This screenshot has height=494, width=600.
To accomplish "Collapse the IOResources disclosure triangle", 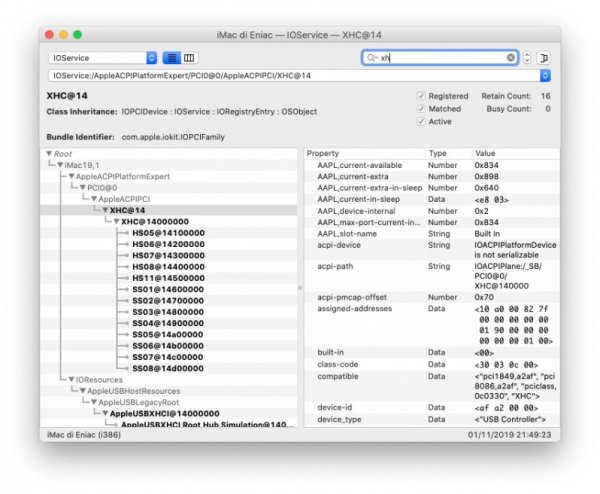I will click(x=70, y=379).
